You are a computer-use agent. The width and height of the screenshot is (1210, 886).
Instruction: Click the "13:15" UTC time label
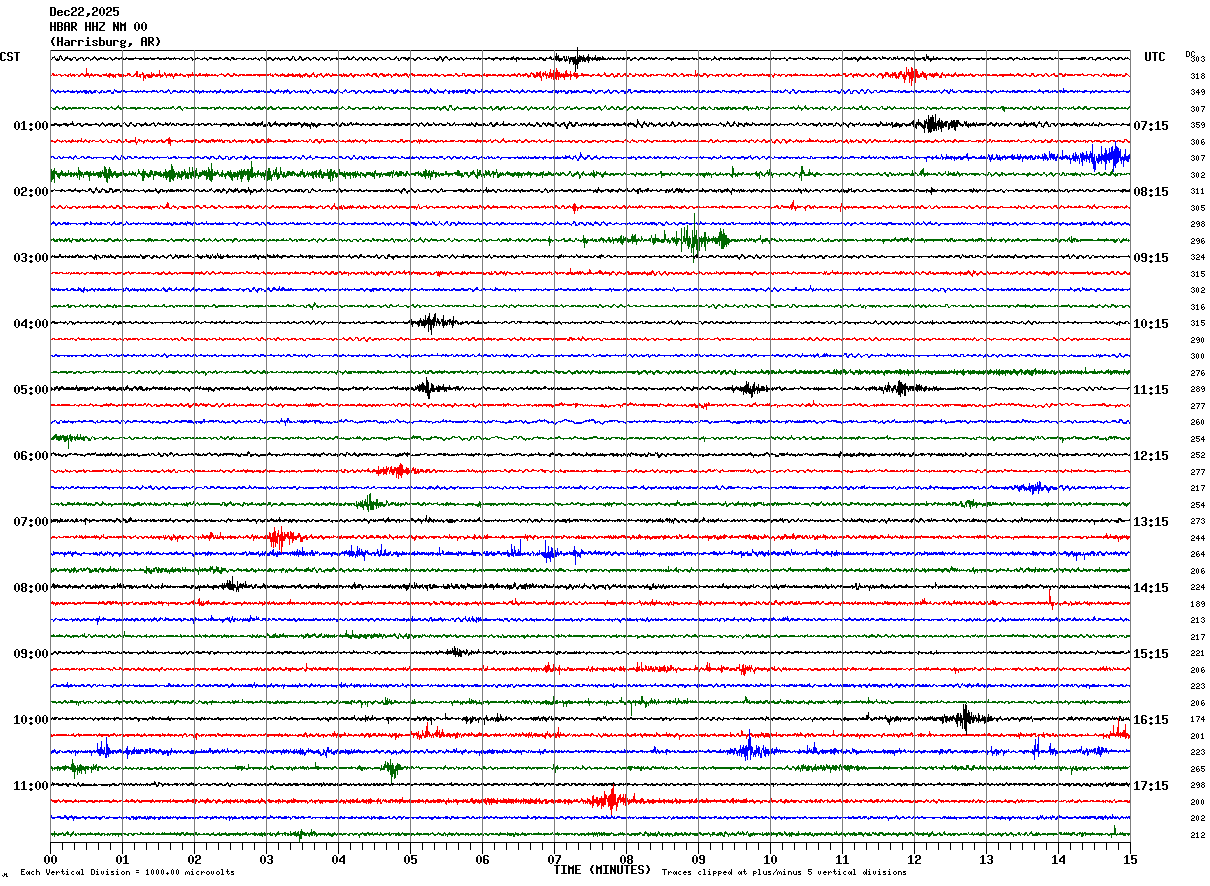(1152, 522)
